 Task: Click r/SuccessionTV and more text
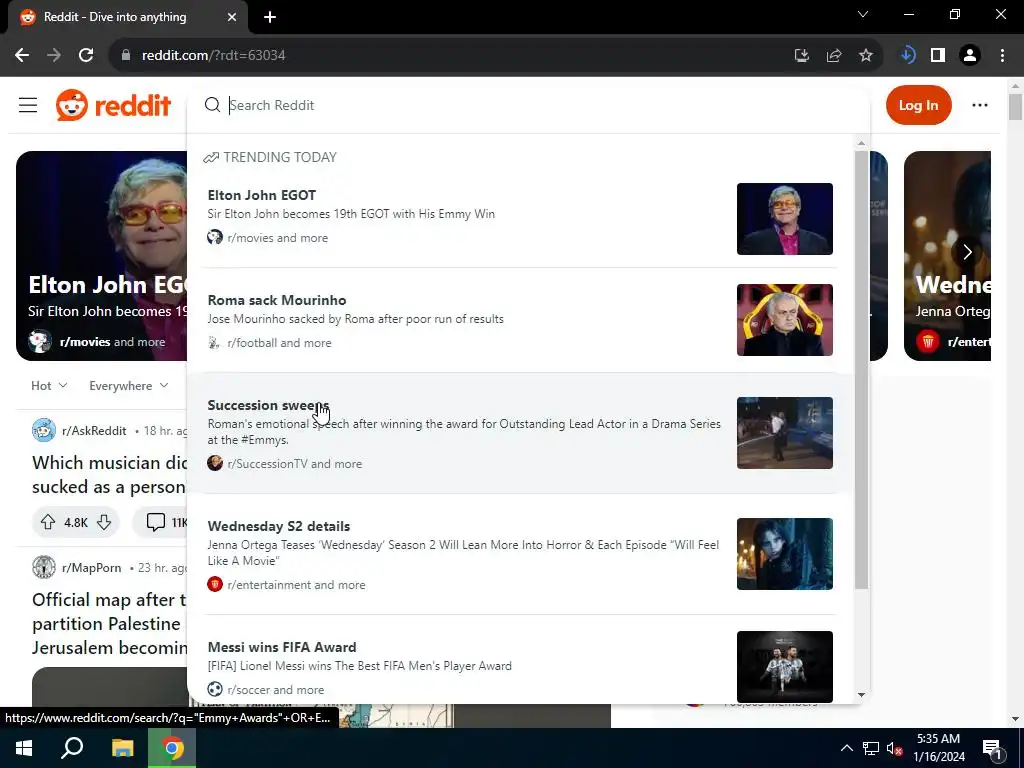(295, 464)
